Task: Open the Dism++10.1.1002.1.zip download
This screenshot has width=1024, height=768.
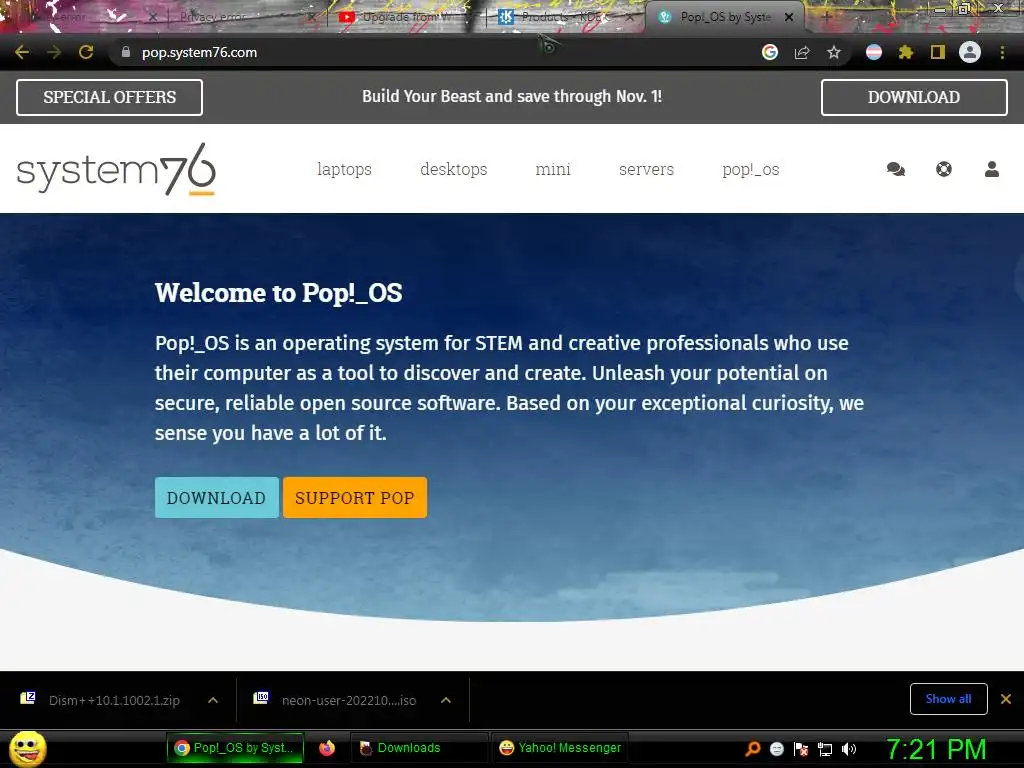Action: [x=114, y=700]
